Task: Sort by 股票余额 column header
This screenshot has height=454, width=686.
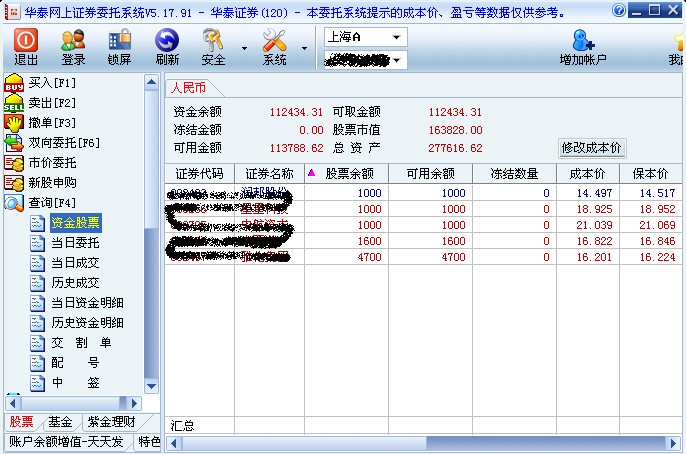Action: point(346,174)
